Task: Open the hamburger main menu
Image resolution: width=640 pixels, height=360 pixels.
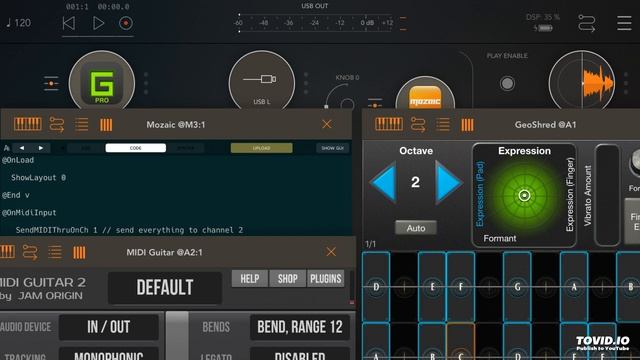Action: pyautogui.click(x=624, y=23)
